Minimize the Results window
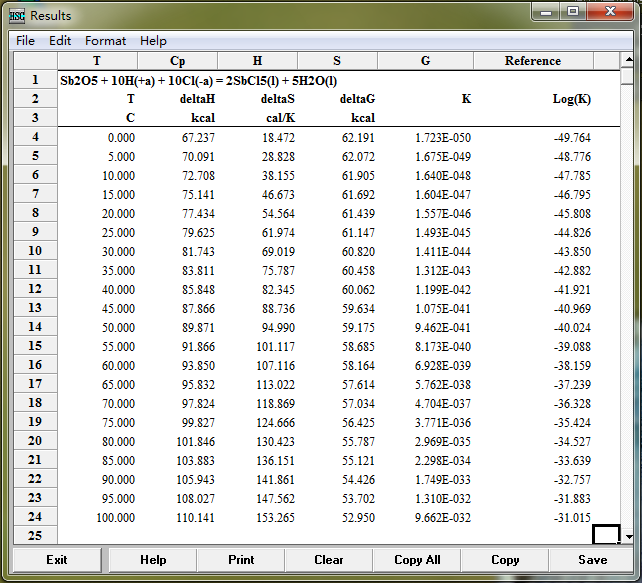The width and height of the screenshot is (642, 583). [x=546, y=12]
